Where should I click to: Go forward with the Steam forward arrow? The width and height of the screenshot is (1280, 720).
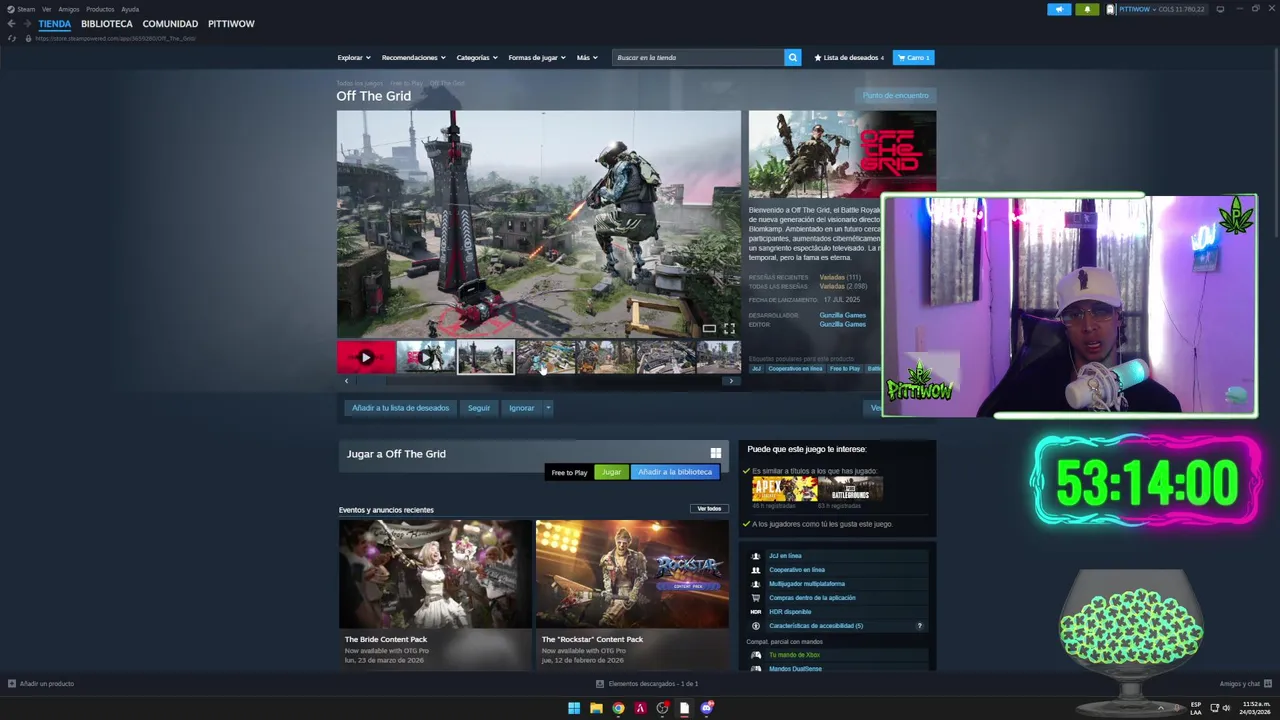click(26, 24)
